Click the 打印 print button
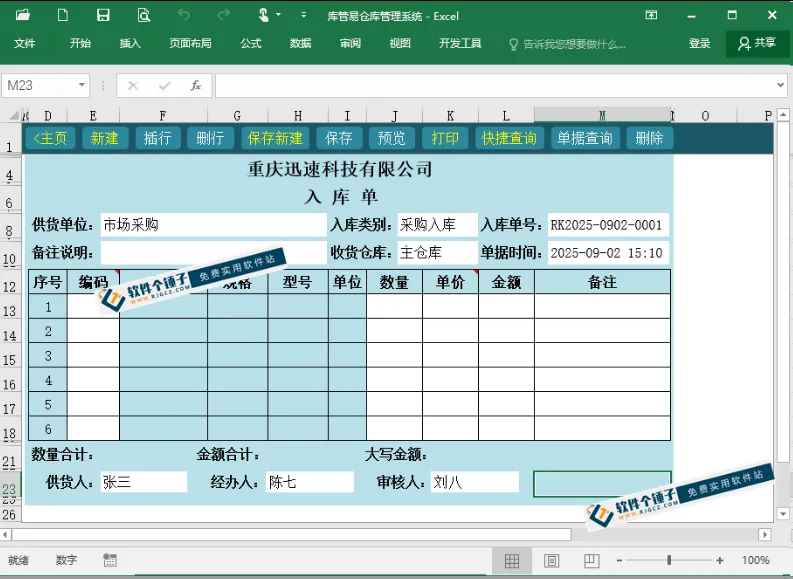 [x=445, y=138]
